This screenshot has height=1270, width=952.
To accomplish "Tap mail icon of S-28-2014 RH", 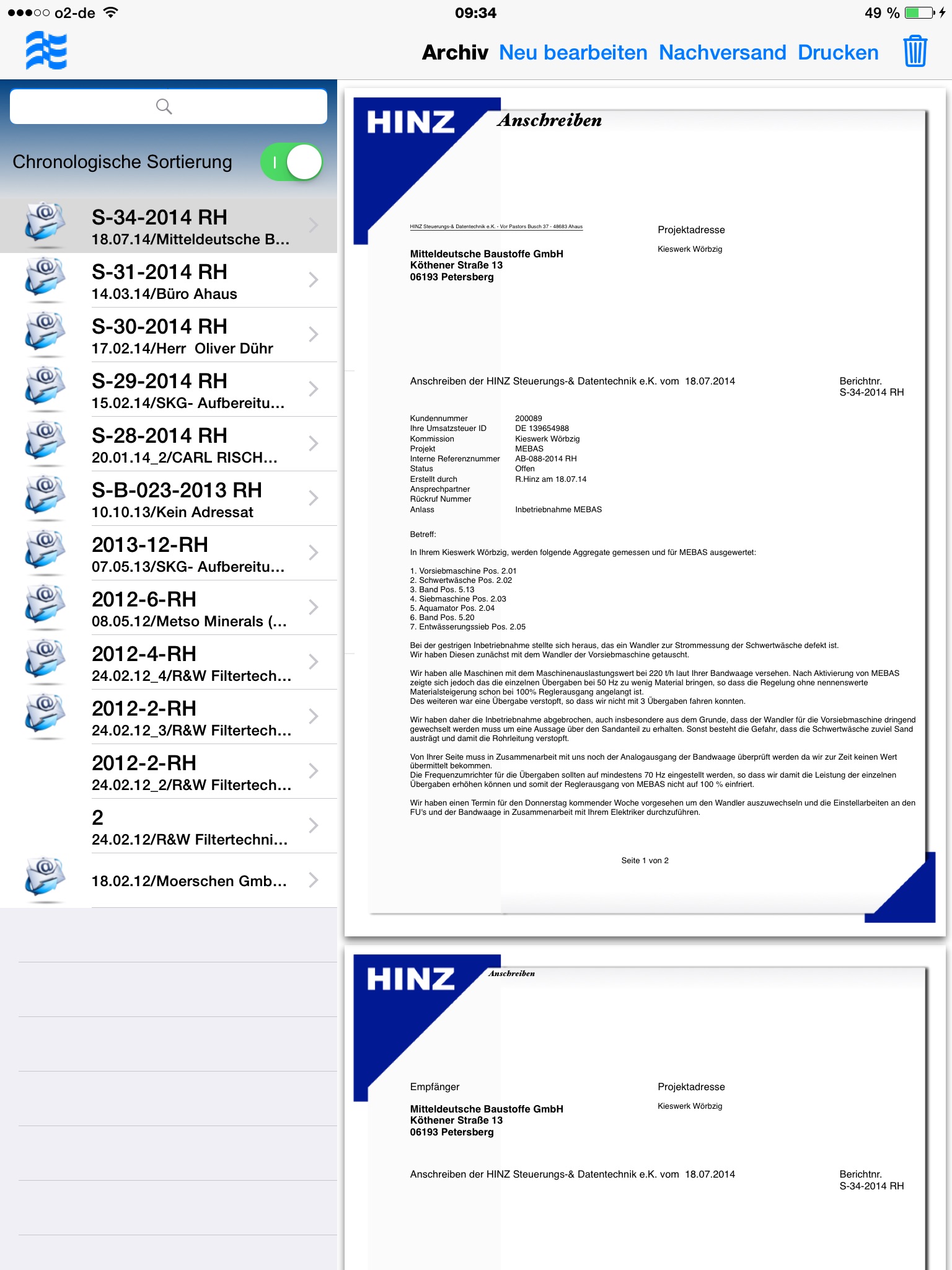I will pos(45,443).
